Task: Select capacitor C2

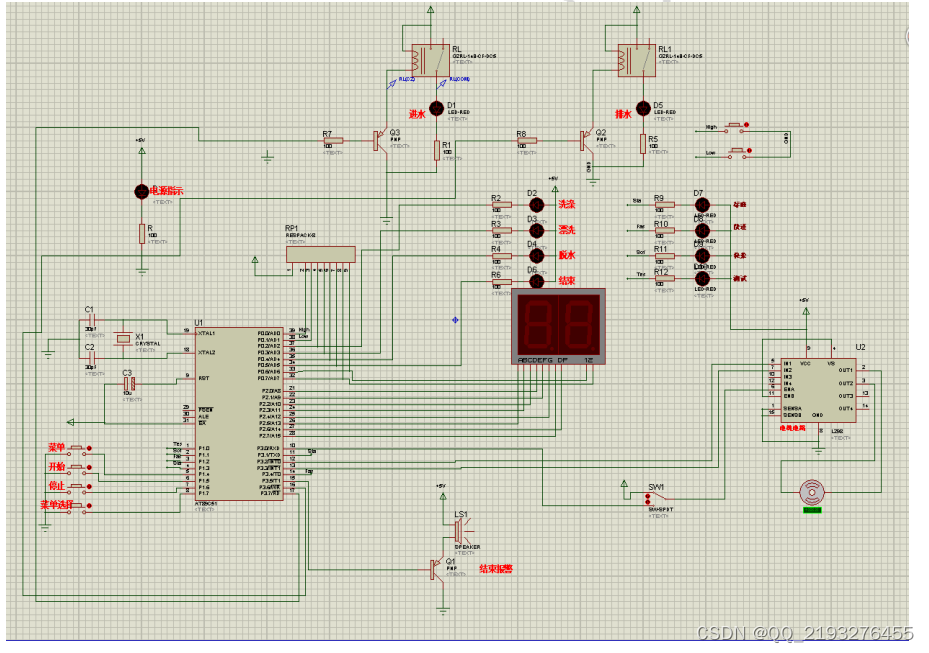Action: (x=91, y=358)
